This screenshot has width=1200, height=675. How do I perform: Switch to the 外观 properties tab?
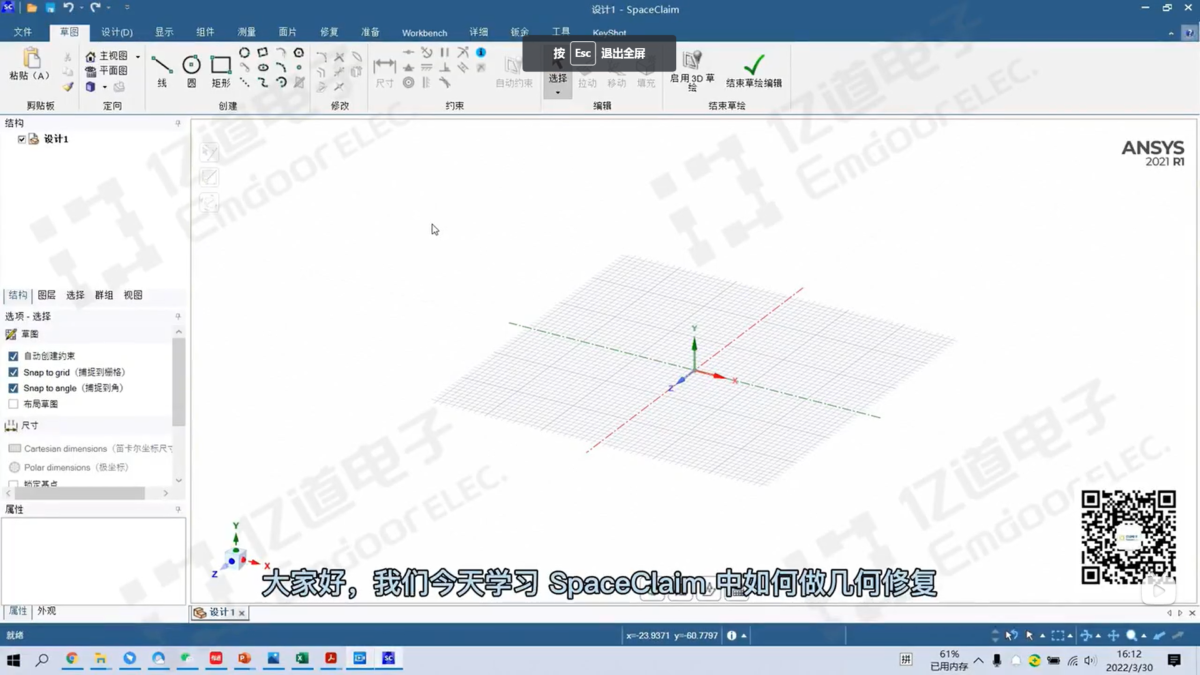46,611
